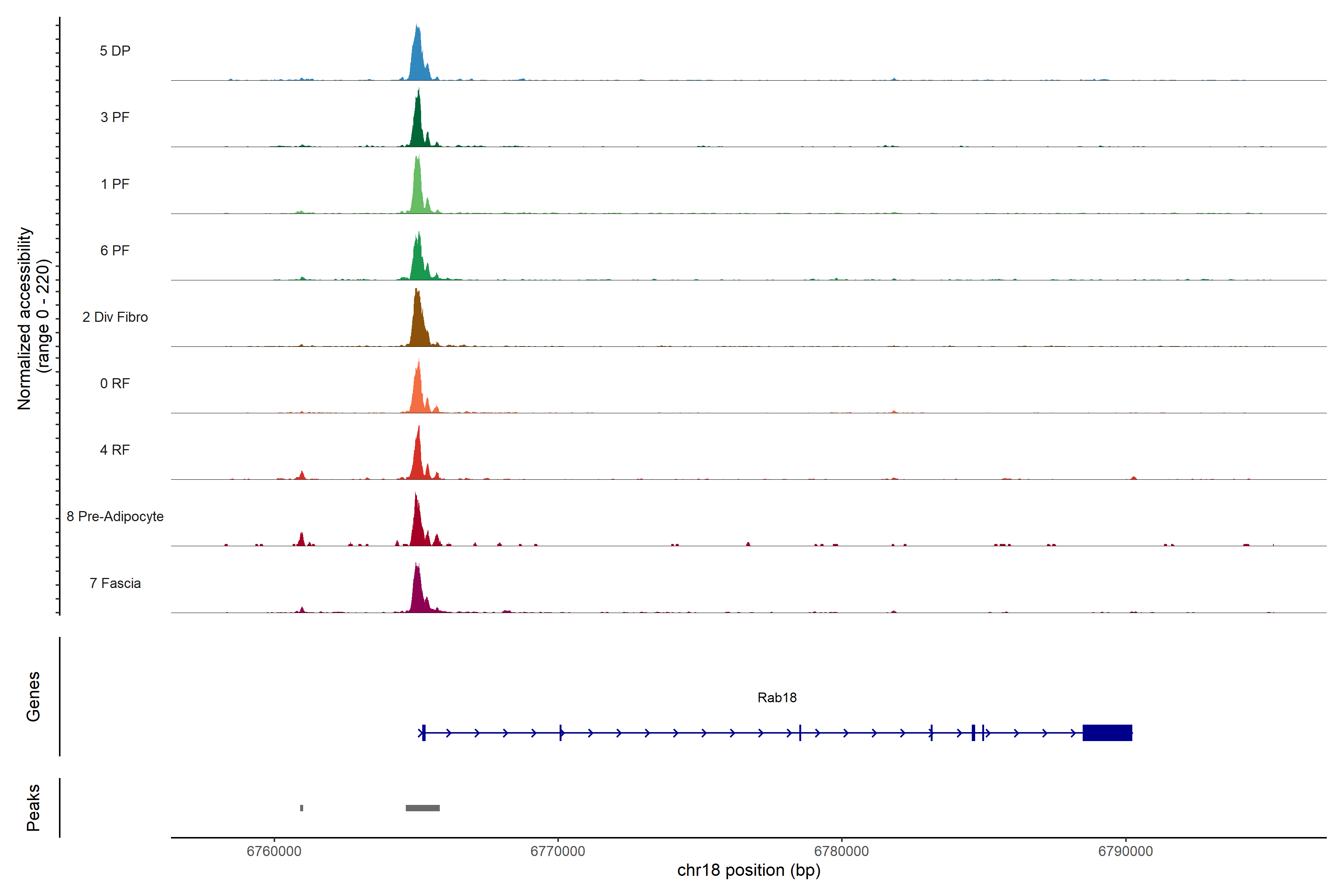
Task: Click the 6770000 axis tick label
Action: point(558,851)
